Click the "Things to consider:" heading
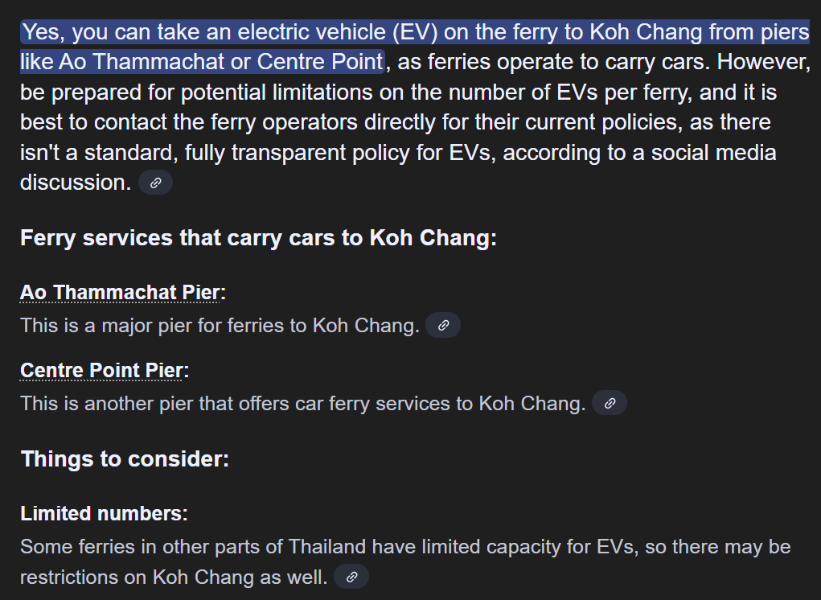This screenshot has height=600, width=821. (x=125, y=459)
